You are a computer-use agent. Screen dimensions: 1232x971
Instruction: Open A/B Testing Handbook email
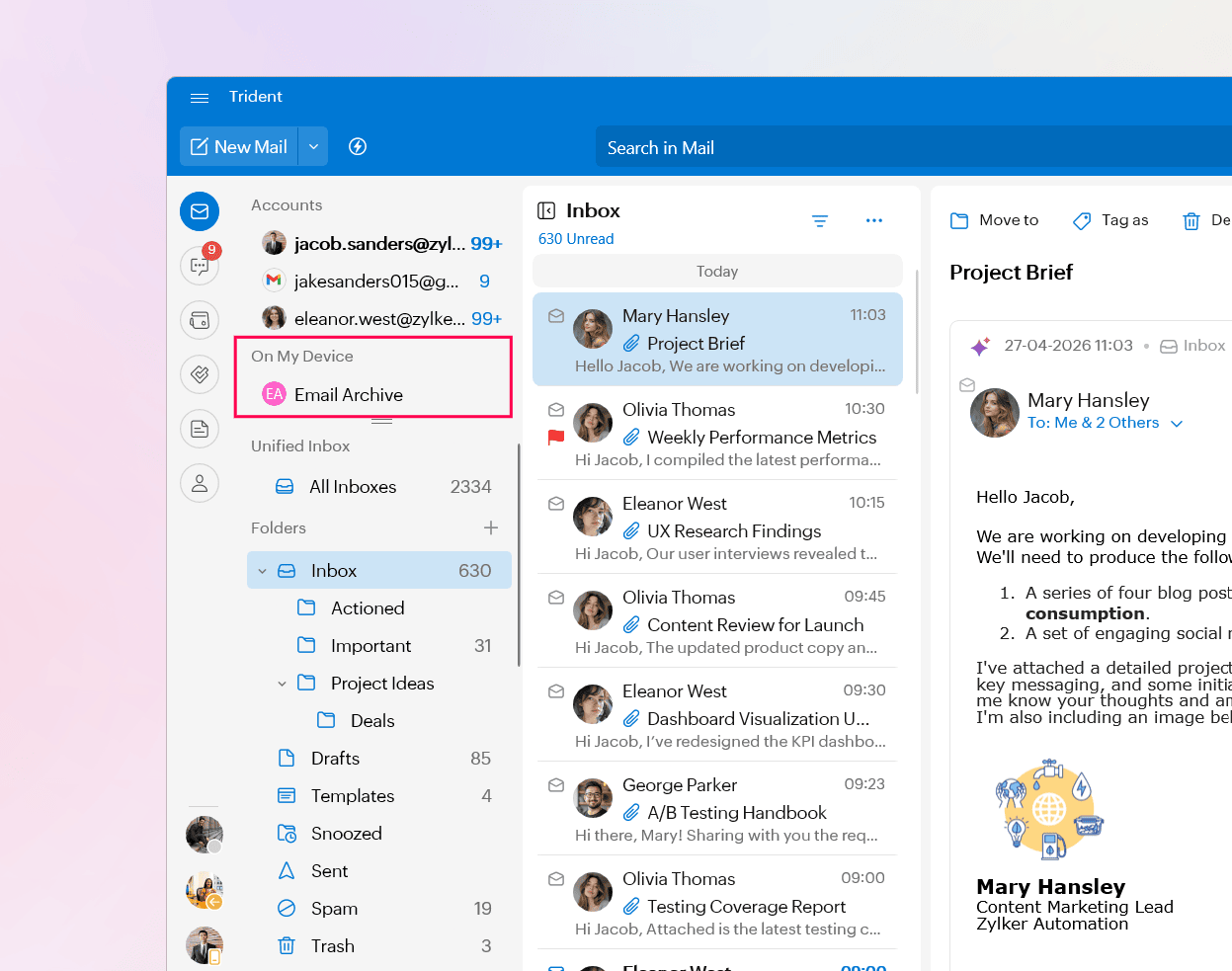point(717,808)
